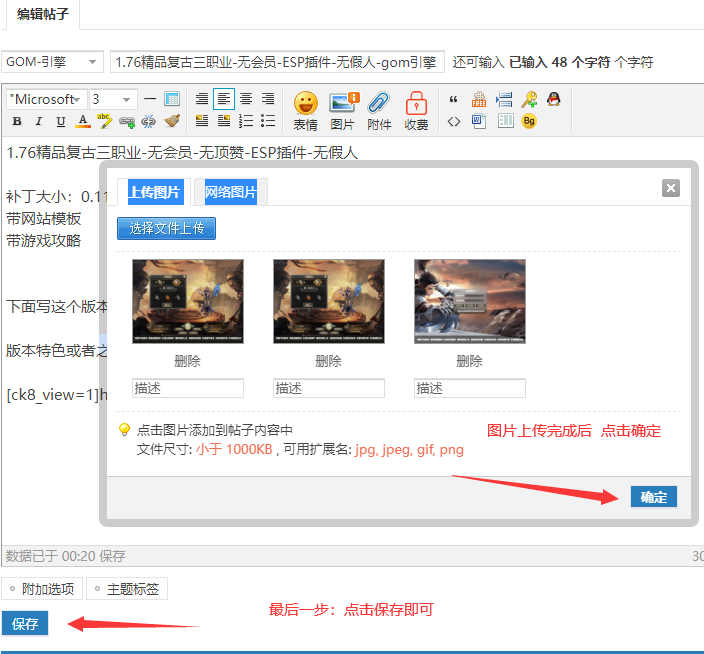
Task: Open the font size dropdown
Action: click(113, 99)
